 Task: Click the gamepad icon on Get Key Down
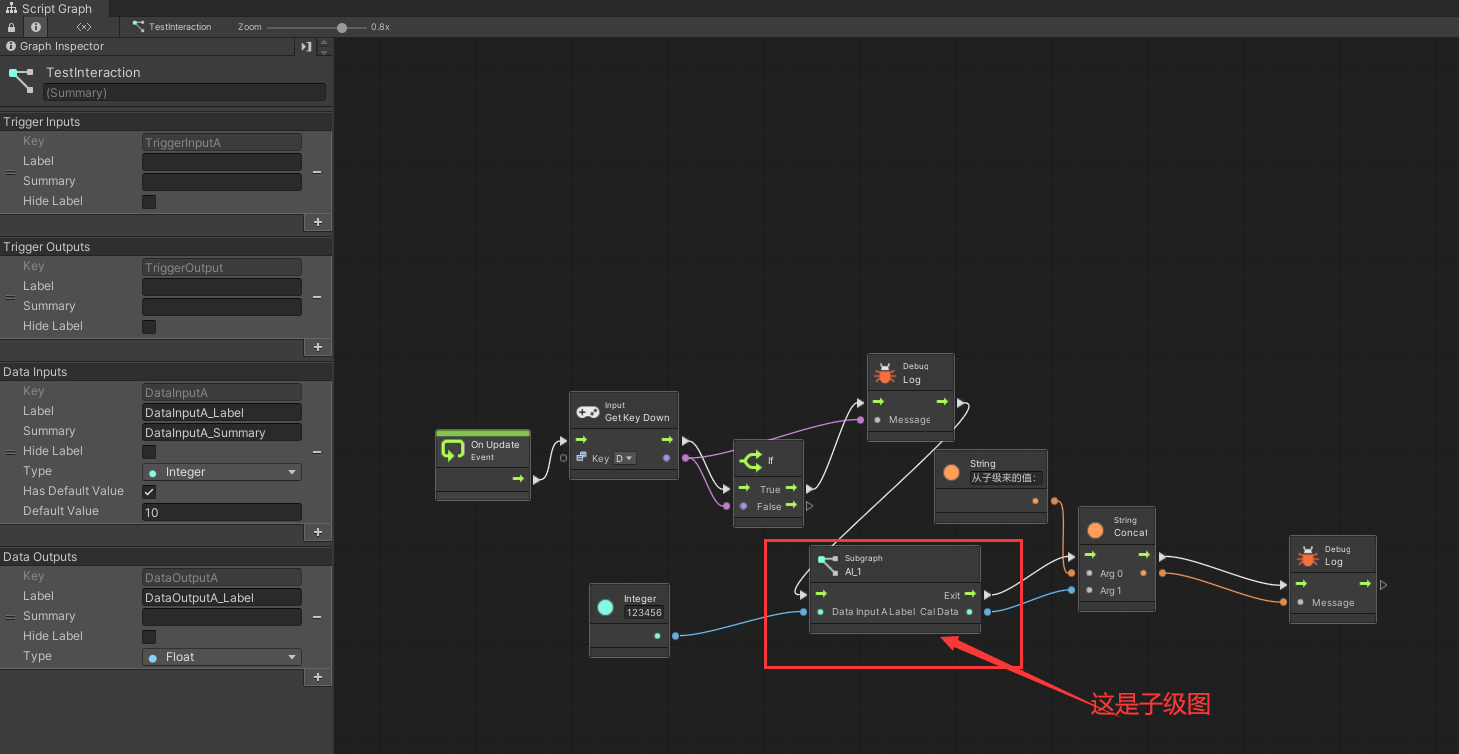[x=587, y=412]
